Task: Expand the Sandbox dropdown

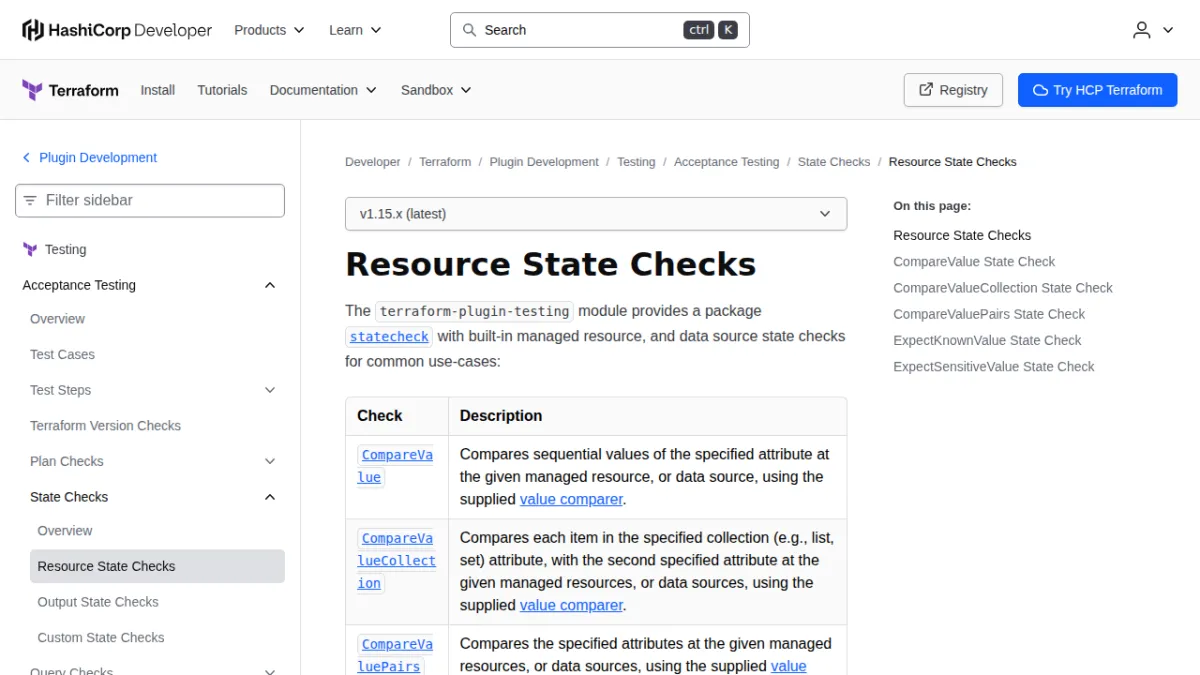Action: click(x=436, y=90)
